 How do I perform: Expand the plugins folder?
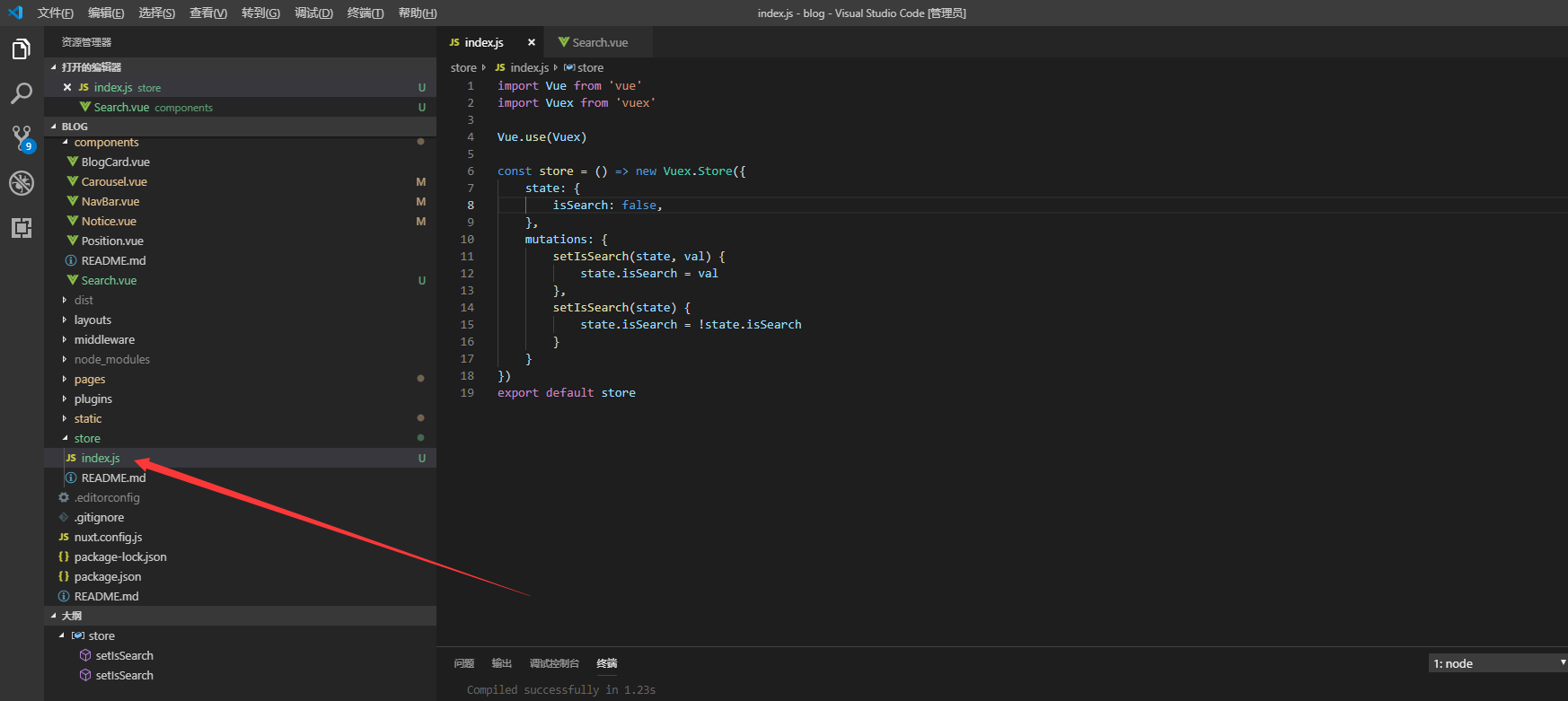65,399
